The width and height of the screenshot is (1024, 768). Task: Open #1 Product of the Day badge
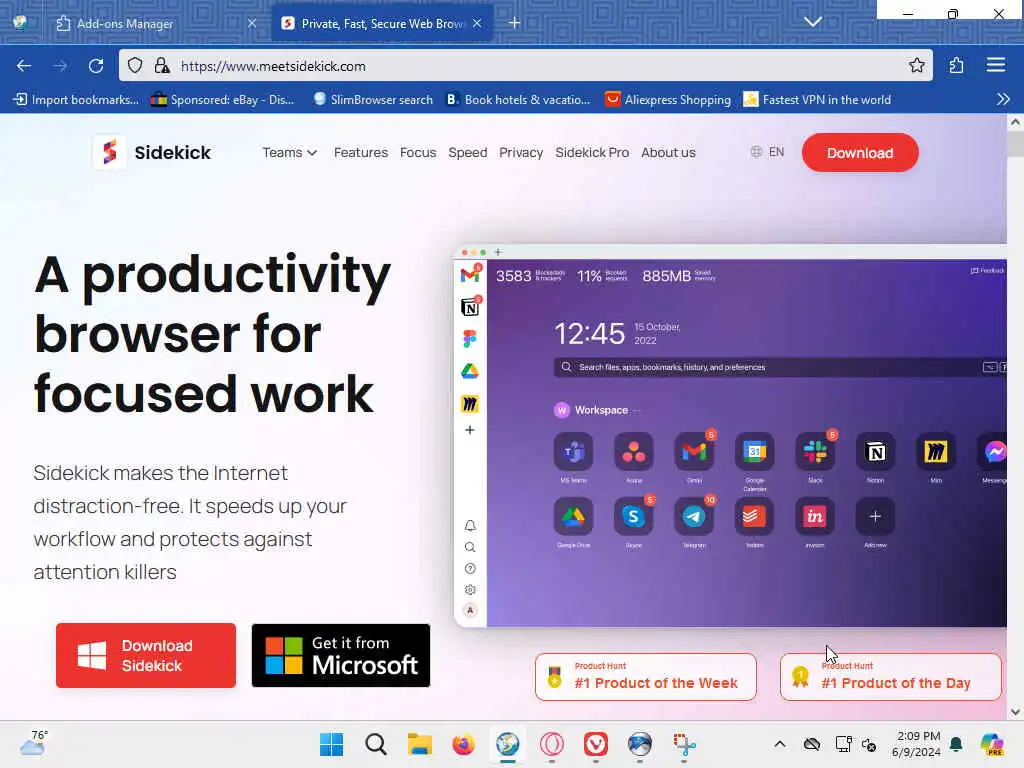[x=891, y=677]
